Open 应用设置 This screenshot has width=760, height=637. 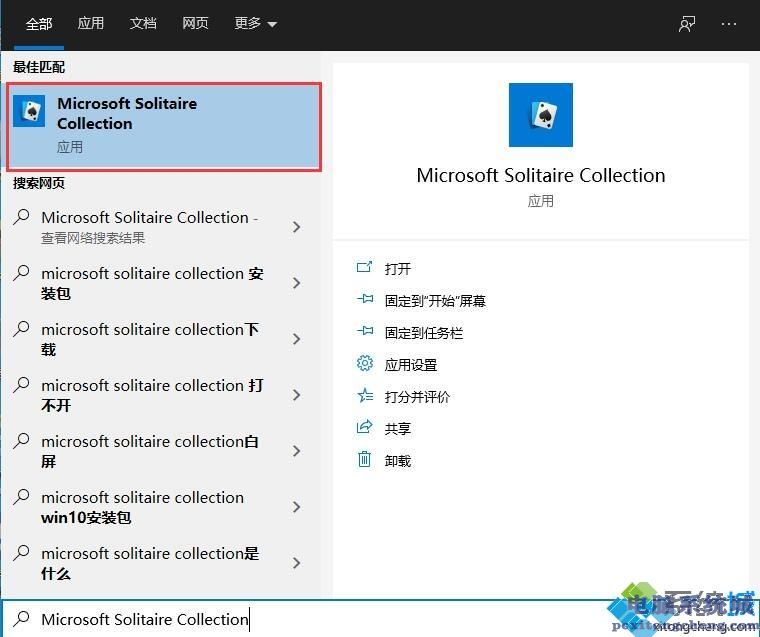click(x=411, y=365)
